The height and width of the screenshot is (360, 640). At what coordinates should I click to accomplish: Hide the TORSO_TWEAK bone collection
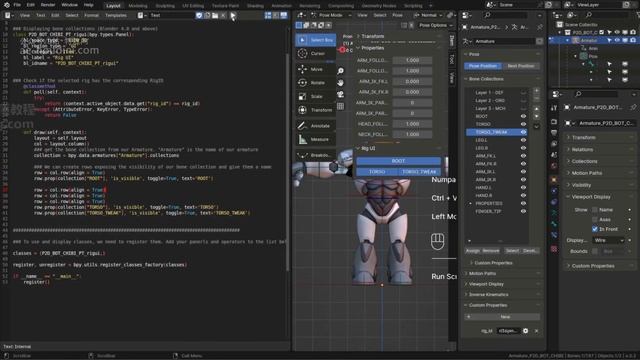523,132
